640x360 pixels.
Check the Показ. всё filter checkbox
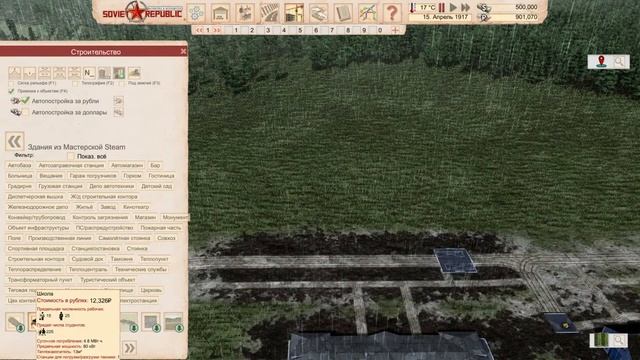coord(71,156)
